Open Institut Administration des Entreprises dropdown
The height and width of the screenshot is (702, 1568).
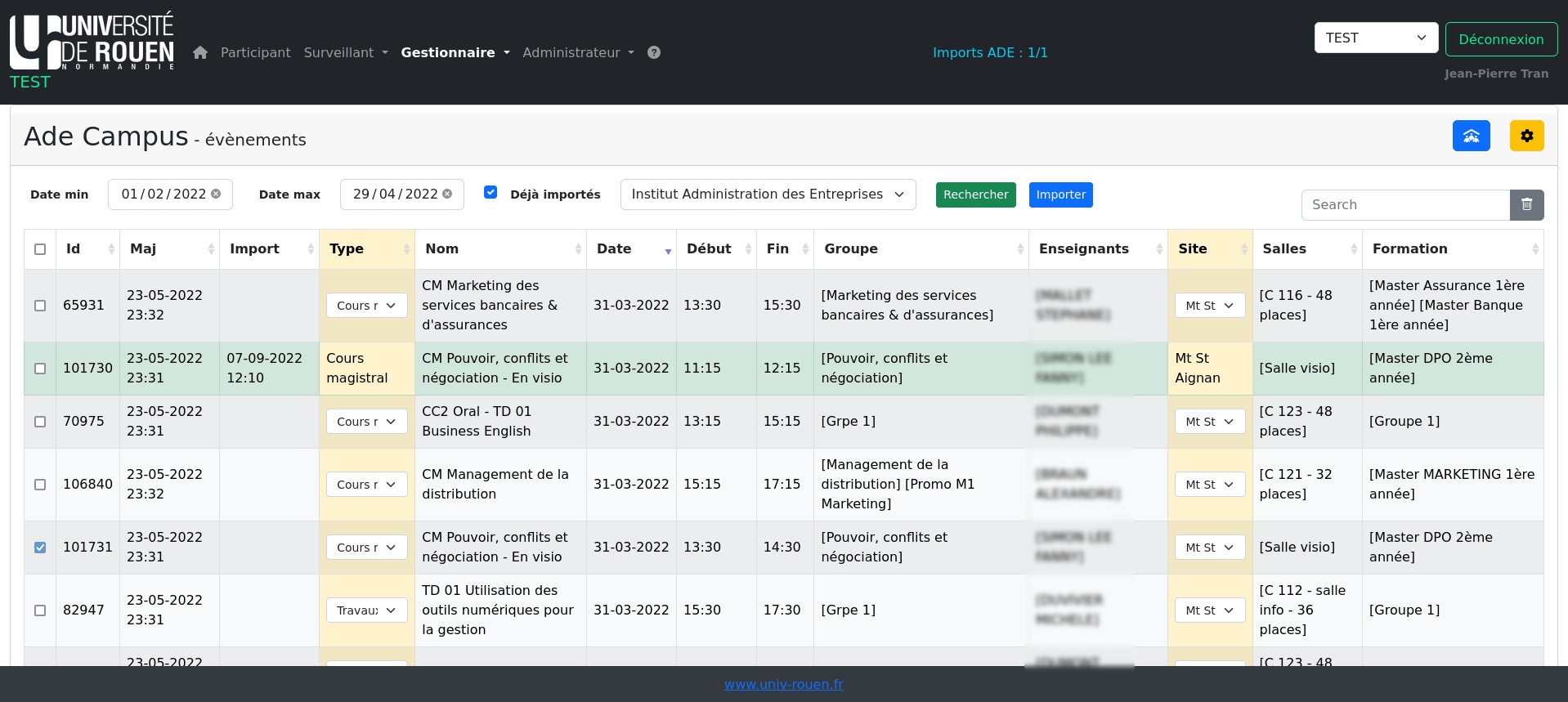(768, 195)
